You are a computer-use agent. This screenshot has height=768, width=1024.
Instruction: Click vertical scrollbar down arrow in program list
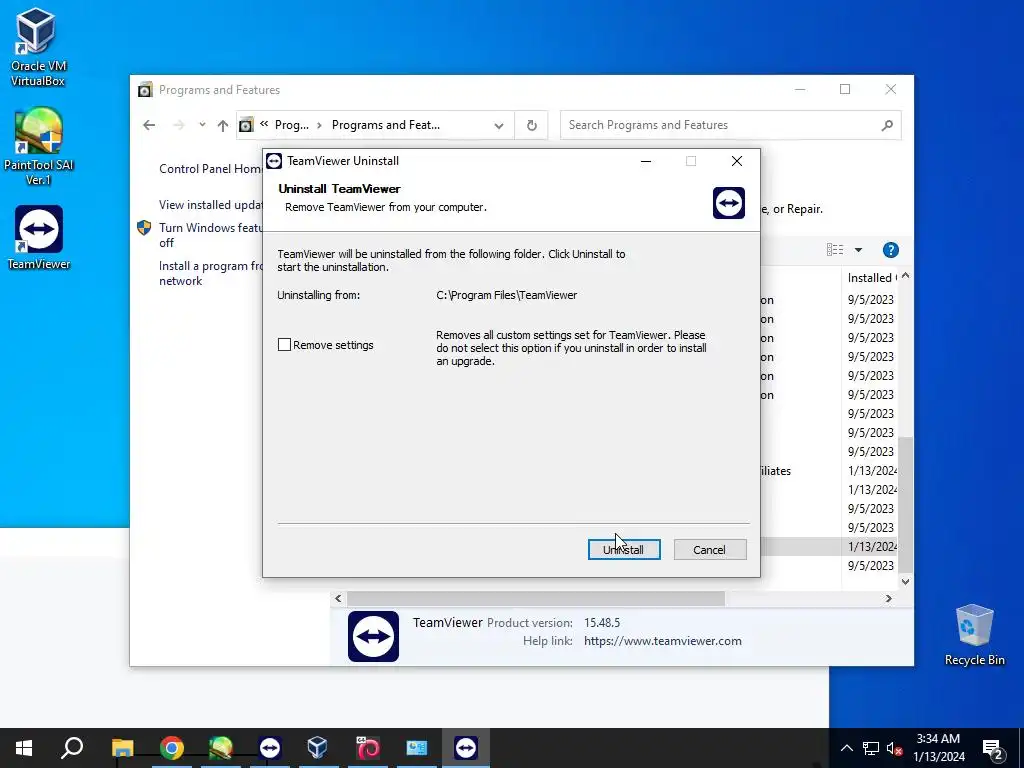coord(905,581)
